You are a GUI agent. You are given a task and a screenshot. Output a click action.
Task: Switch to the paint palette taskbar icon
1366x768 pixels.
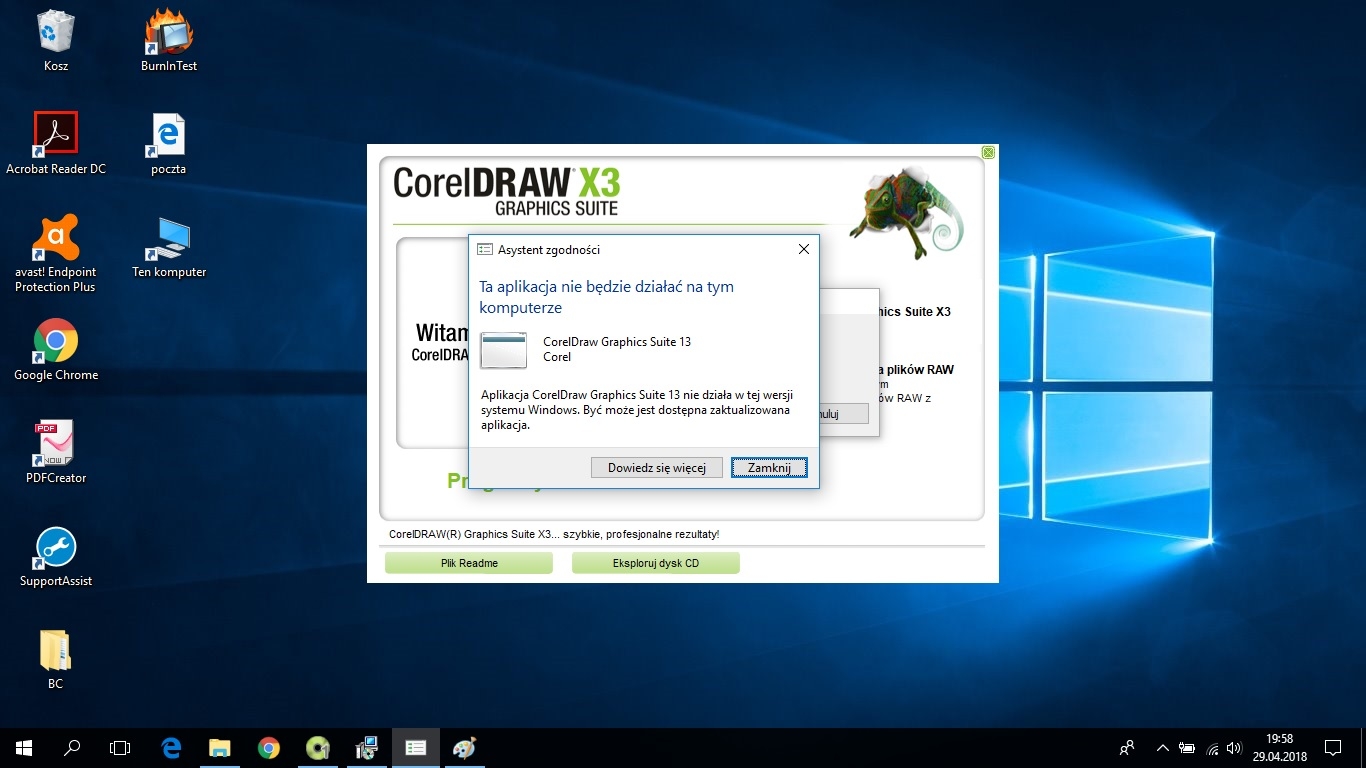[465, 747]
